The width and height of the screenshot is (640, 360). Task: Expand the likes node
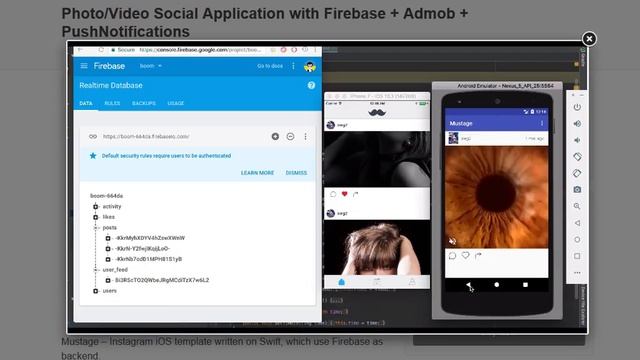(96, 217)
